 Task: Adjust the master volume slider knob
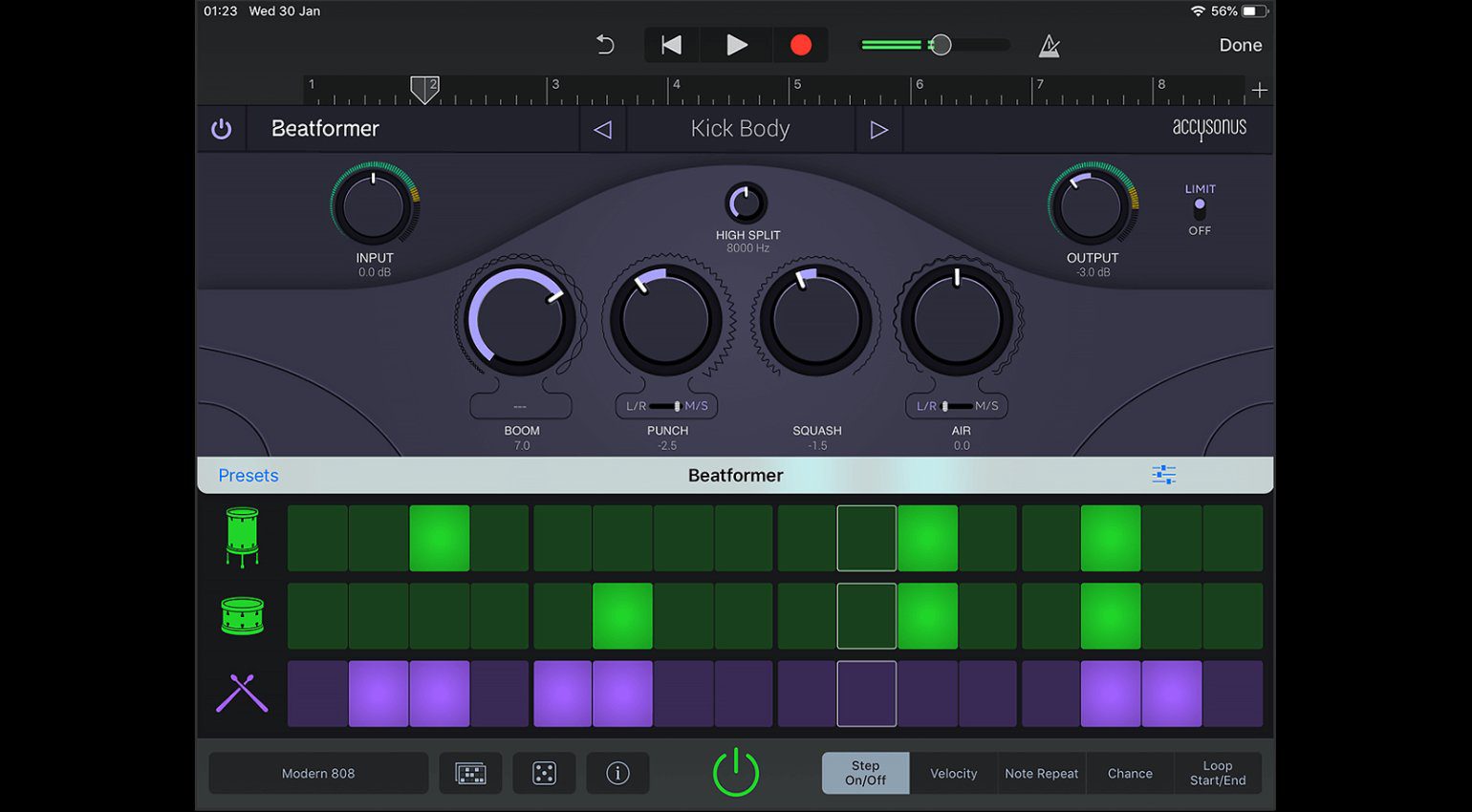tap(941, 45)
